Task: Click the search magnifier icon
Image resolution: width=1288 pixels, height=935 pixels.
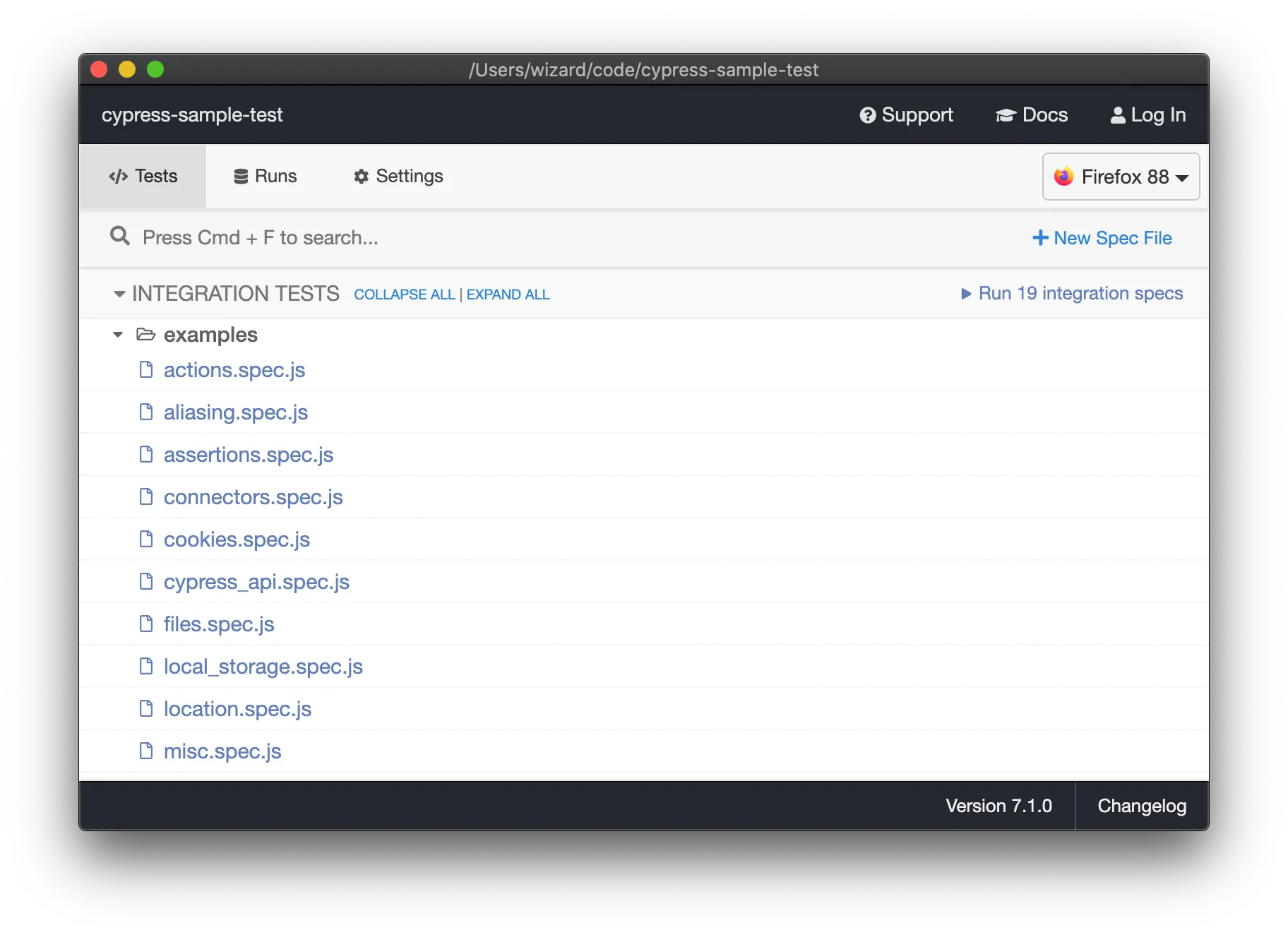Action: (120, 236)
